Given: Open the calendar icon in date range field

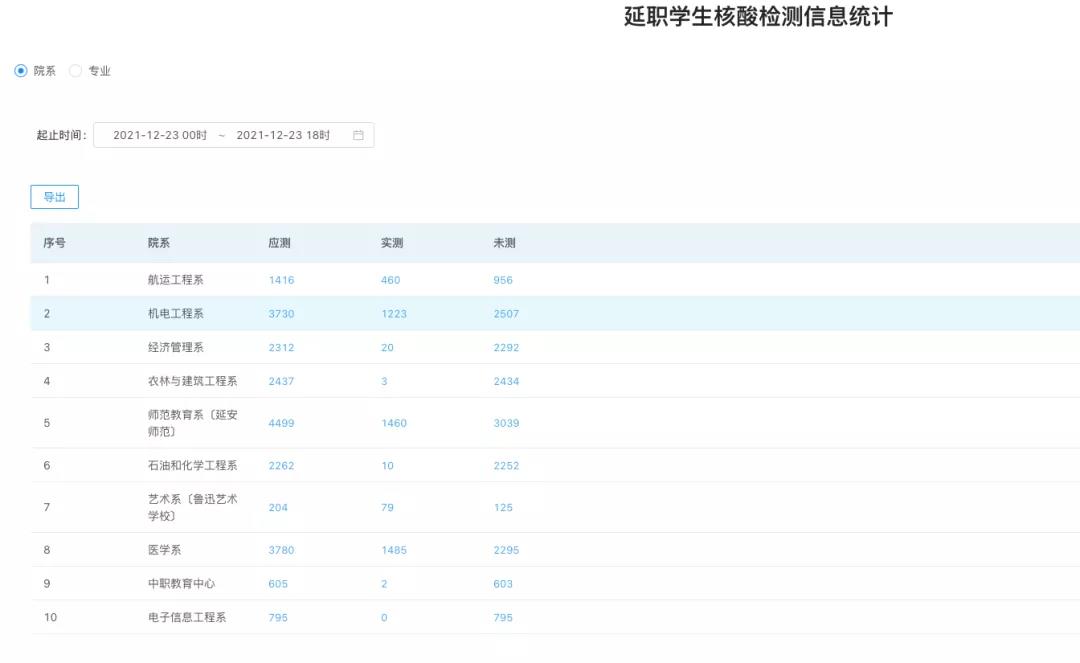Looking at the screenshot, I should click(x=358, y=135).
